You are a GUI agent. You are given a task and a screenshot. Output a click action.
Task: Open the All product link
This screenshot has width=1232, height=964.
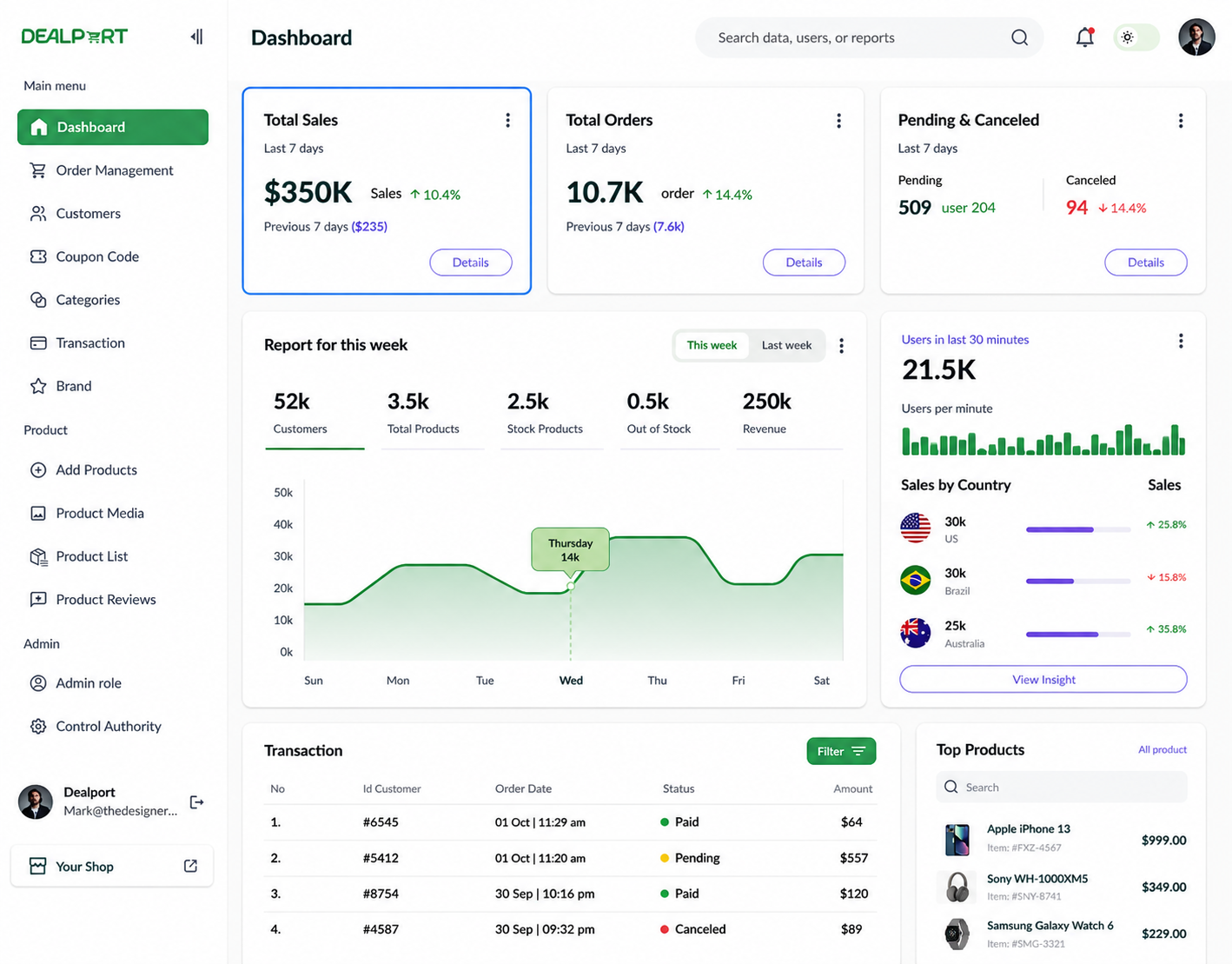point(1162,749)
